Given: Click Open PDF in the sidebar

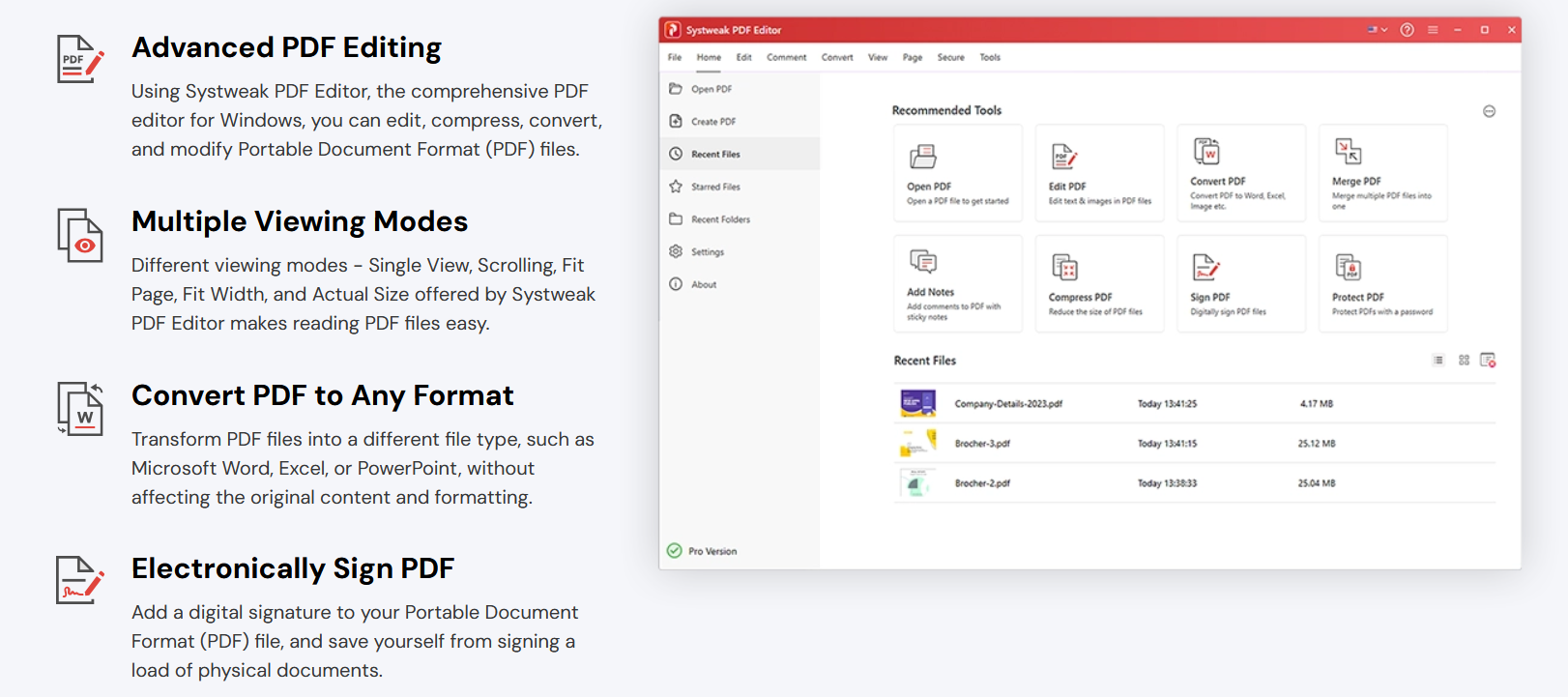Looking at the screenshot, I should pos(740,89).
